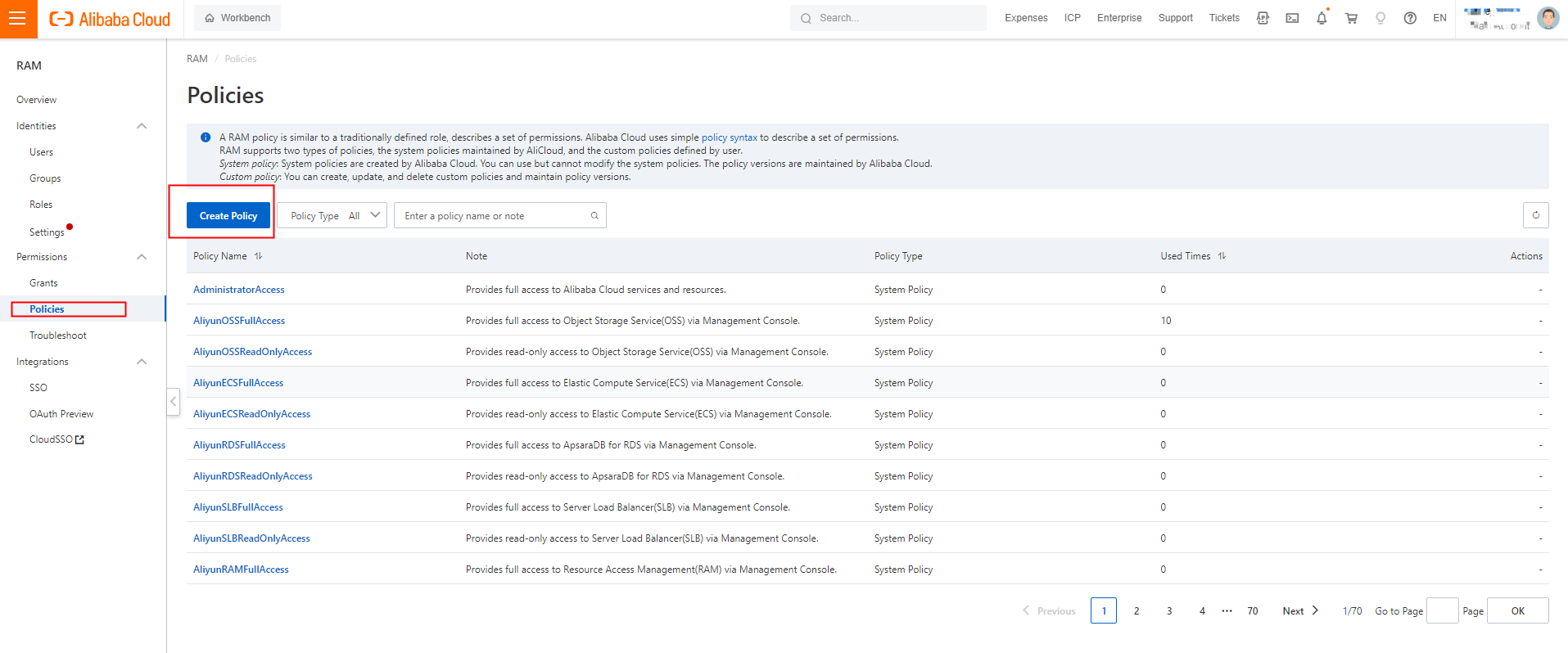Go to RAM Overview
1568x653 pixels.
tap(37, 100)
